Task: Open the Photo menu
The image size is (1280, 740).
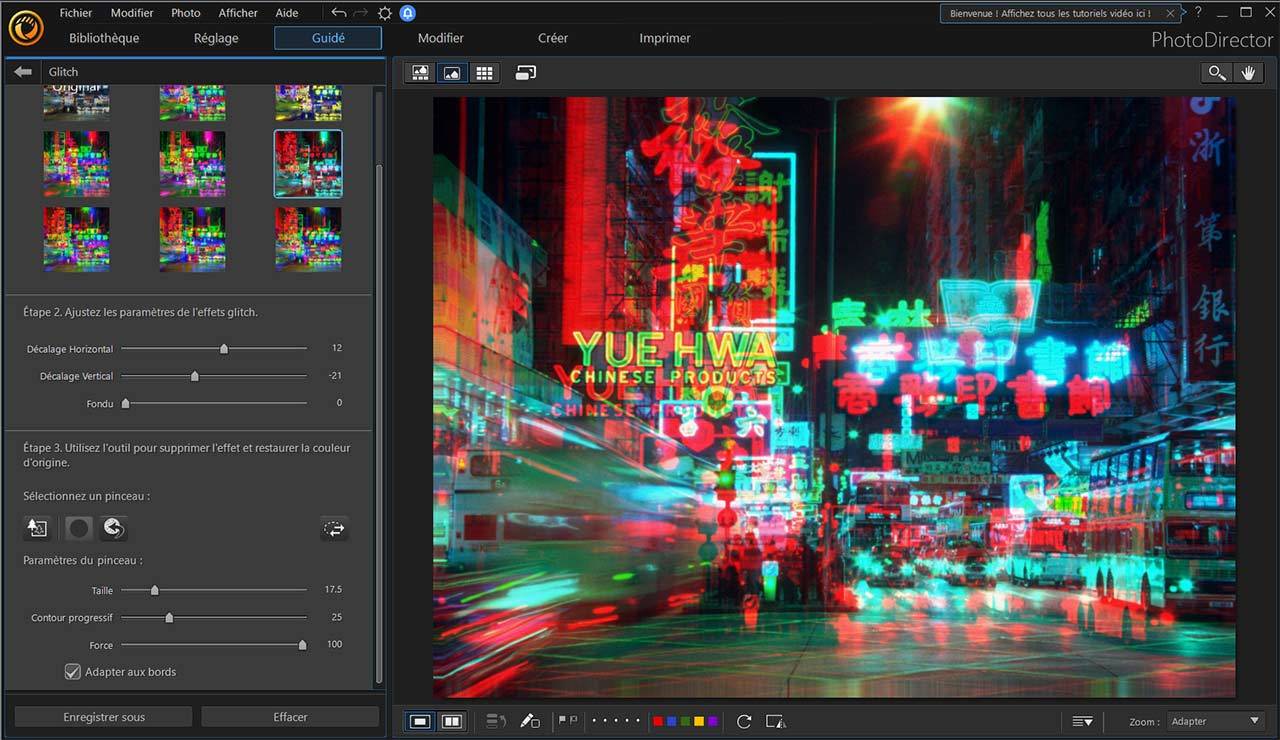Action: click(x=185, y=13)
